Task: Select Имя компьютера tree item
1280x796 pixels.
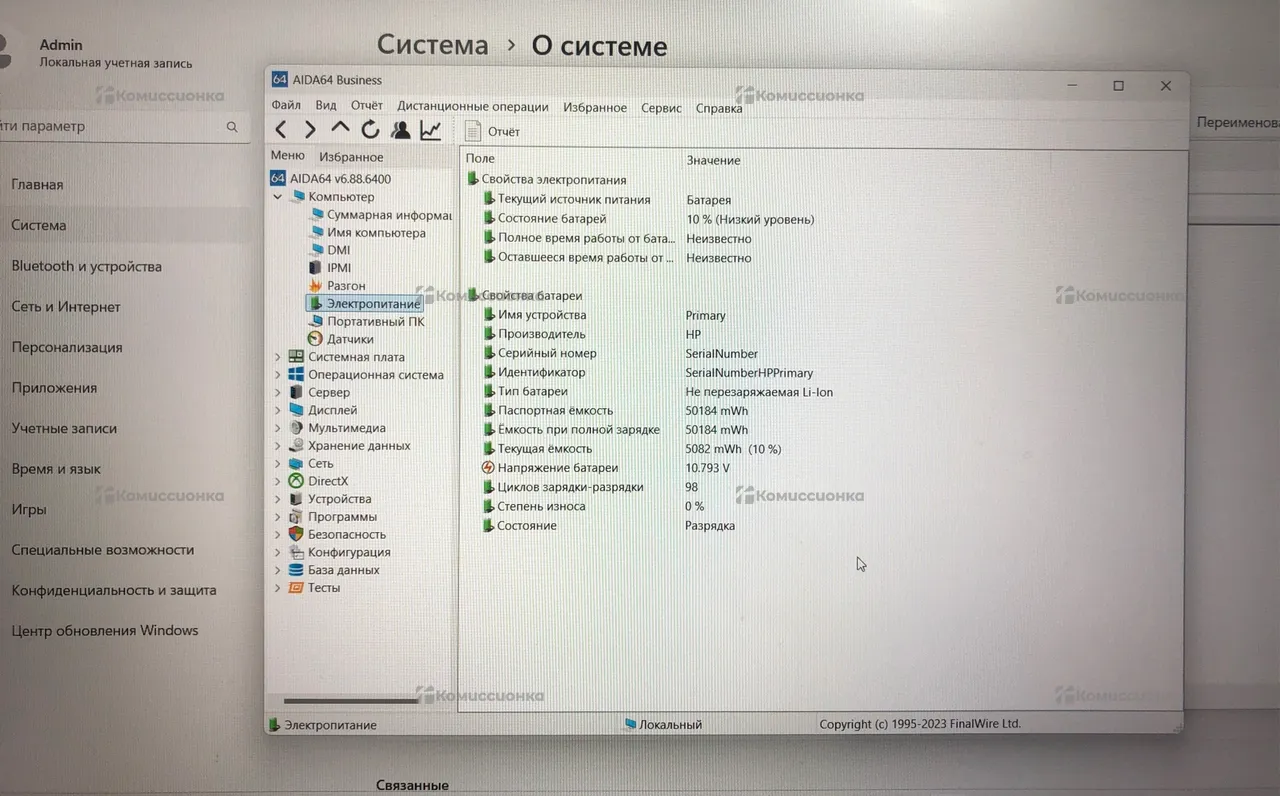Action: pos(367,233)
